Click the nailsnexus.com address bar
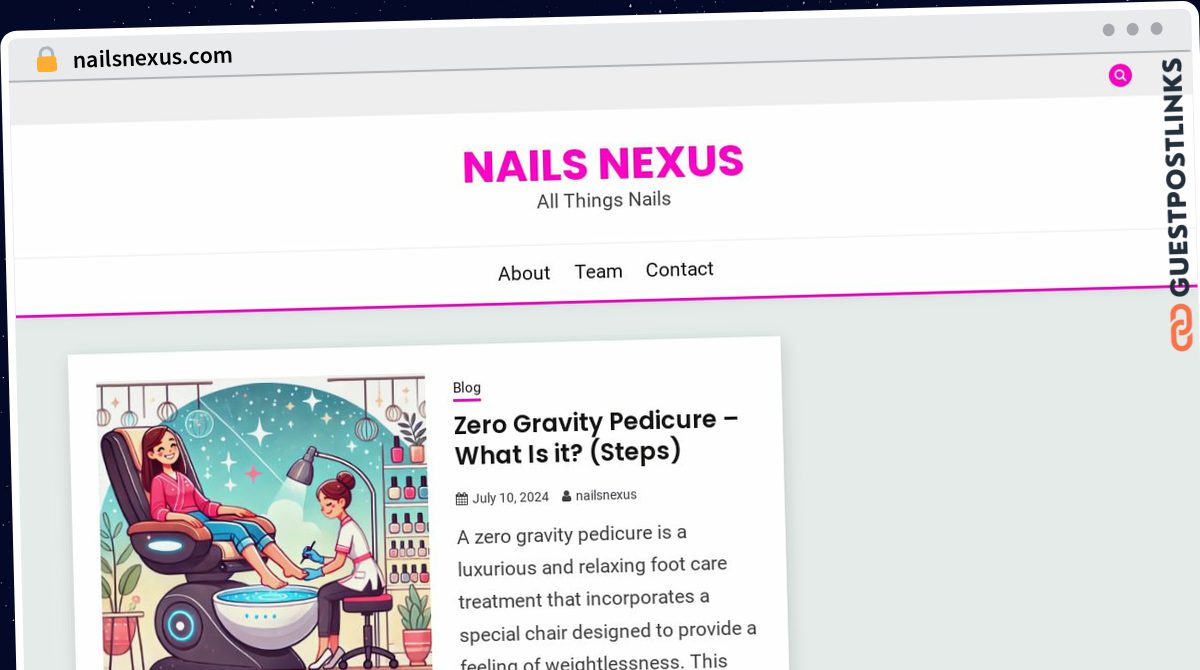The height and width of the screenshot is (670, 1200). coord(152,58)
